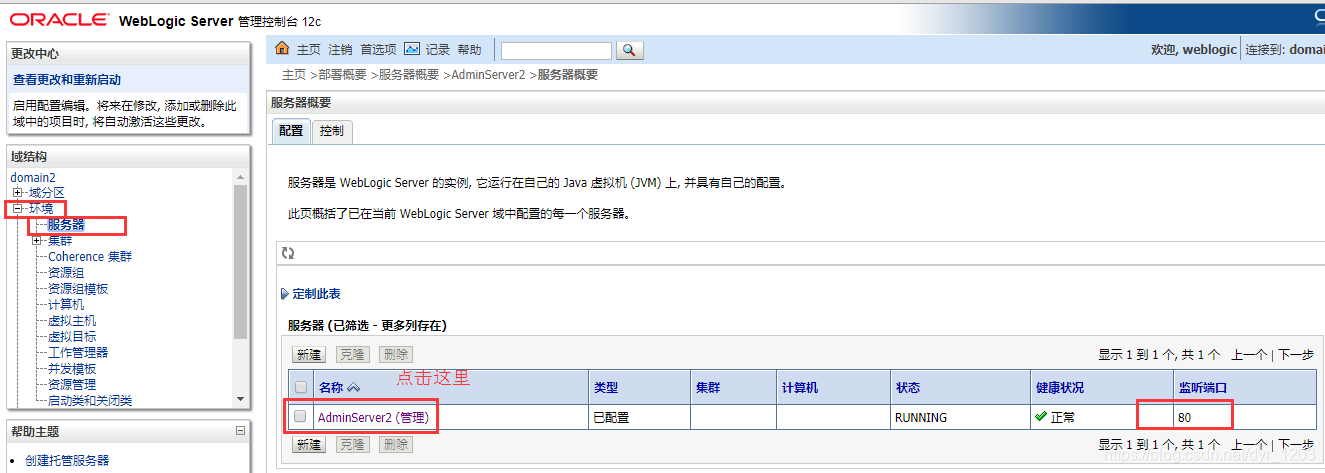Click the 集群 column header
1325x473 pixels.
(707, 388)
